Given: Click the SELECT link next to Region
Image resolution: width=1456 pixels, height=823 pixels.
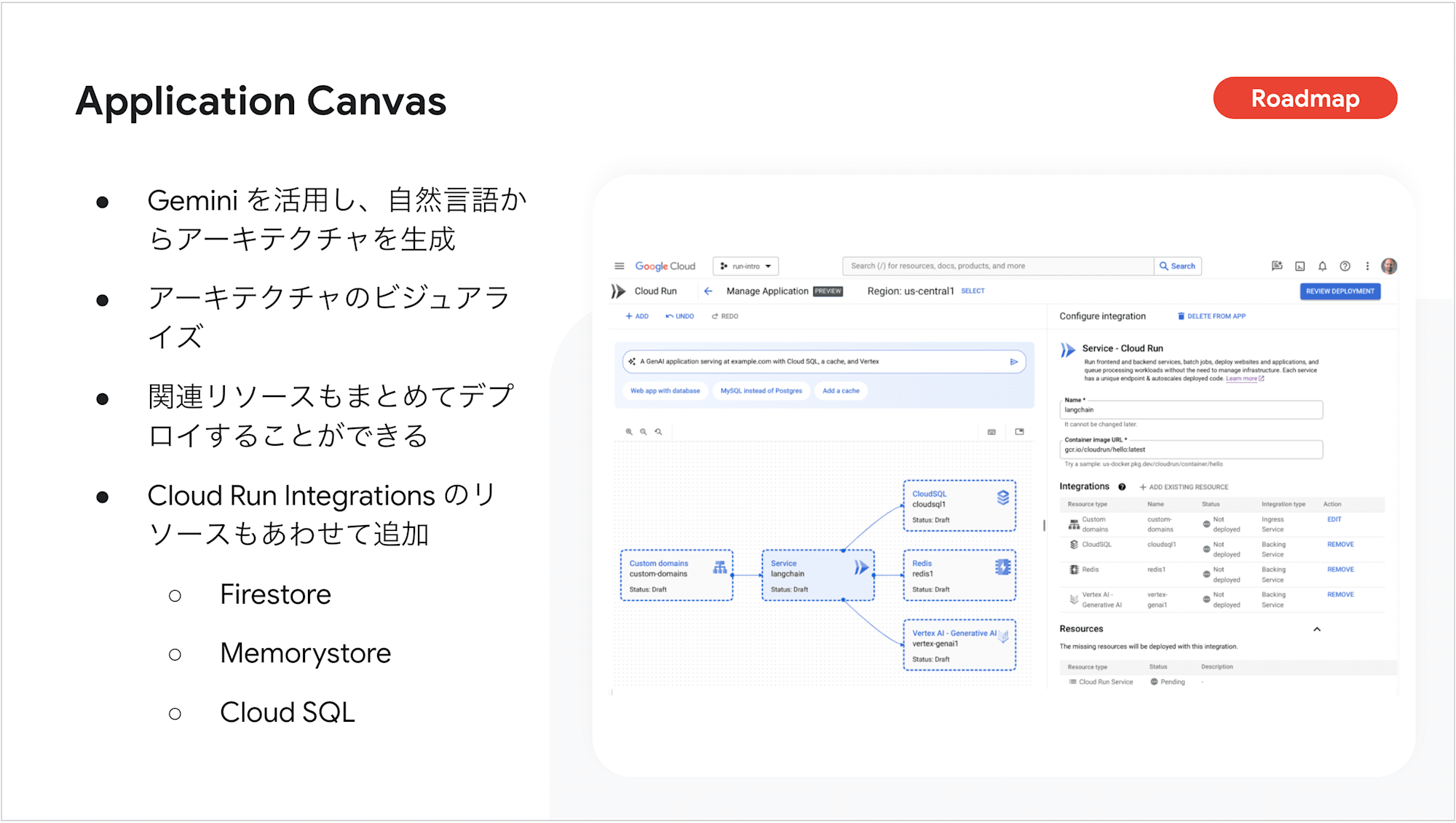Looking at the screenshot, I should [x=973, y=291].
